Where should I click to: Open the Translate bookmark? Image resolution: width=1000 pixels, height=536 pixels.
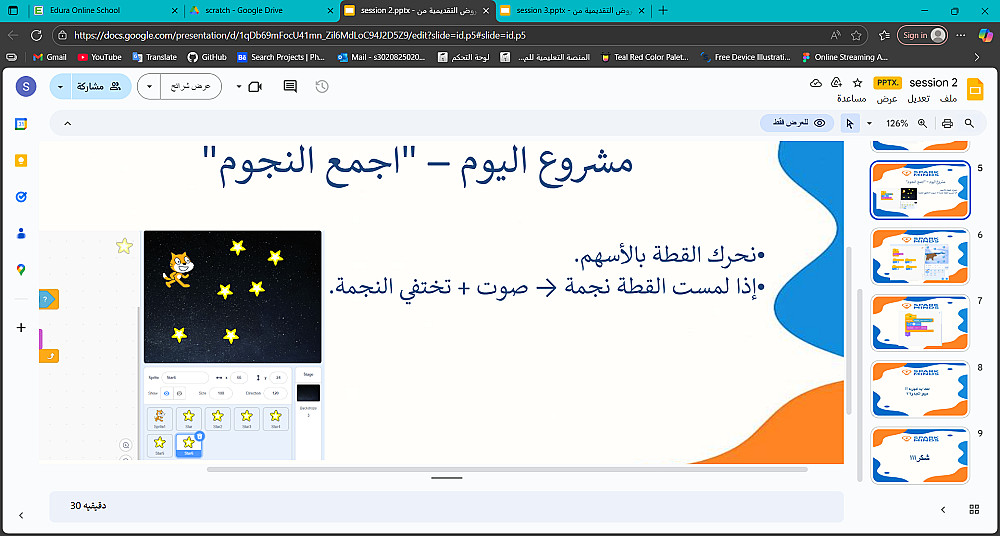(155, 57)
